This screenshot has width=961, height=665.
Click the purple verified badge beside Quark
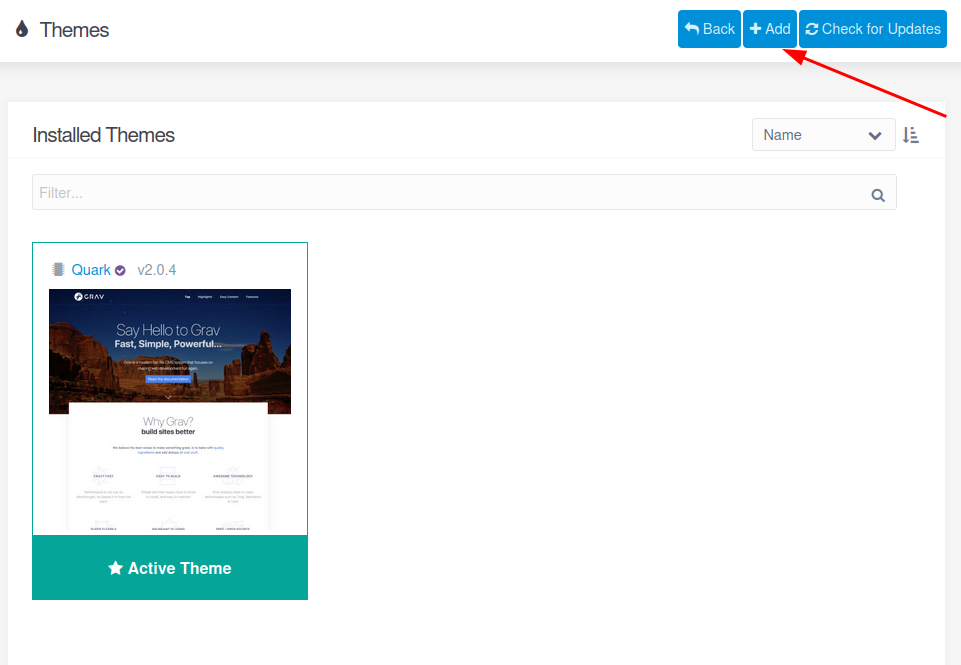[x=120, y=270]
